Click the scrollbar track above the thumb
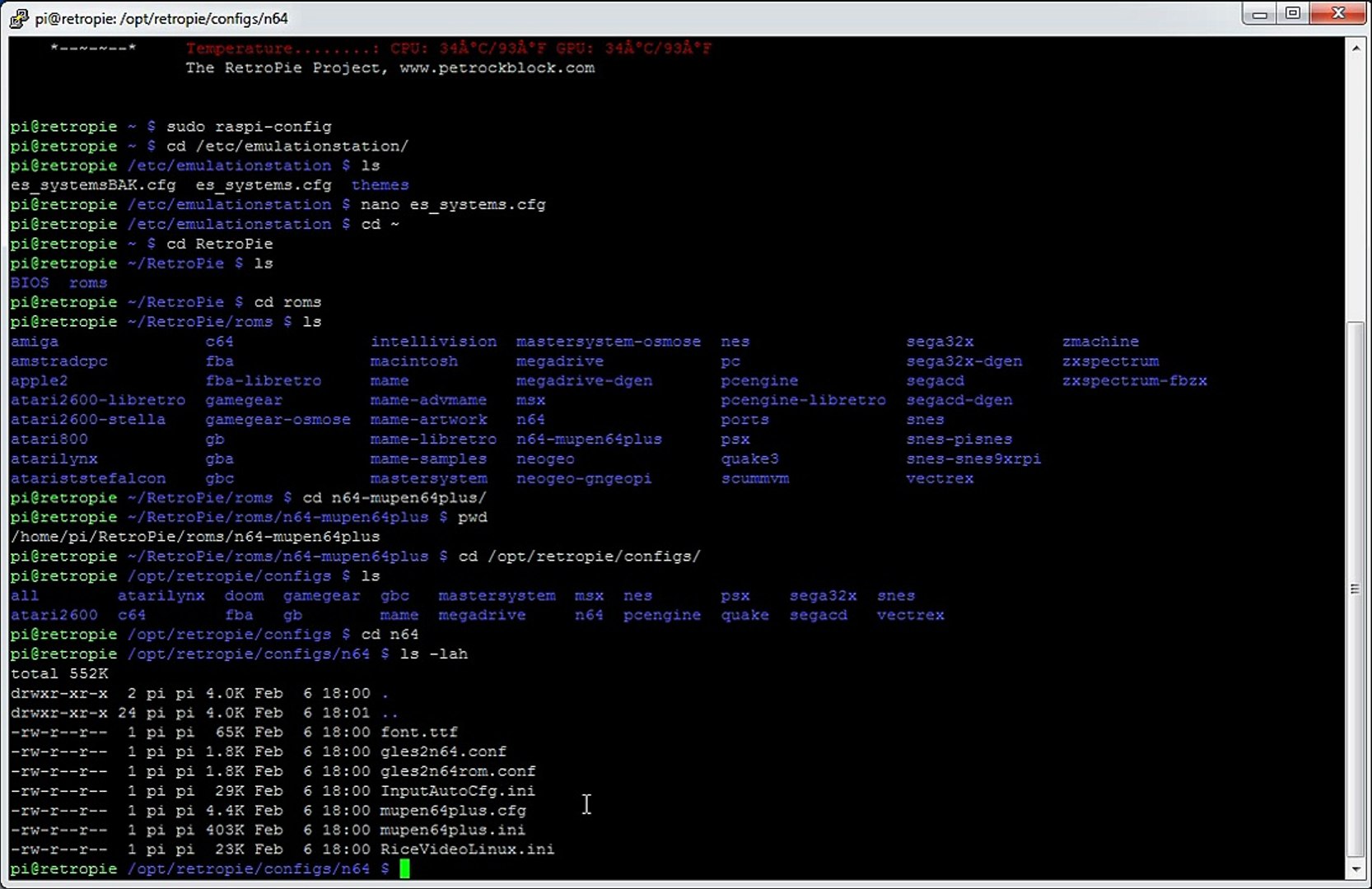The width and height of the screenshot is (1372, 889). [1356, 189]
